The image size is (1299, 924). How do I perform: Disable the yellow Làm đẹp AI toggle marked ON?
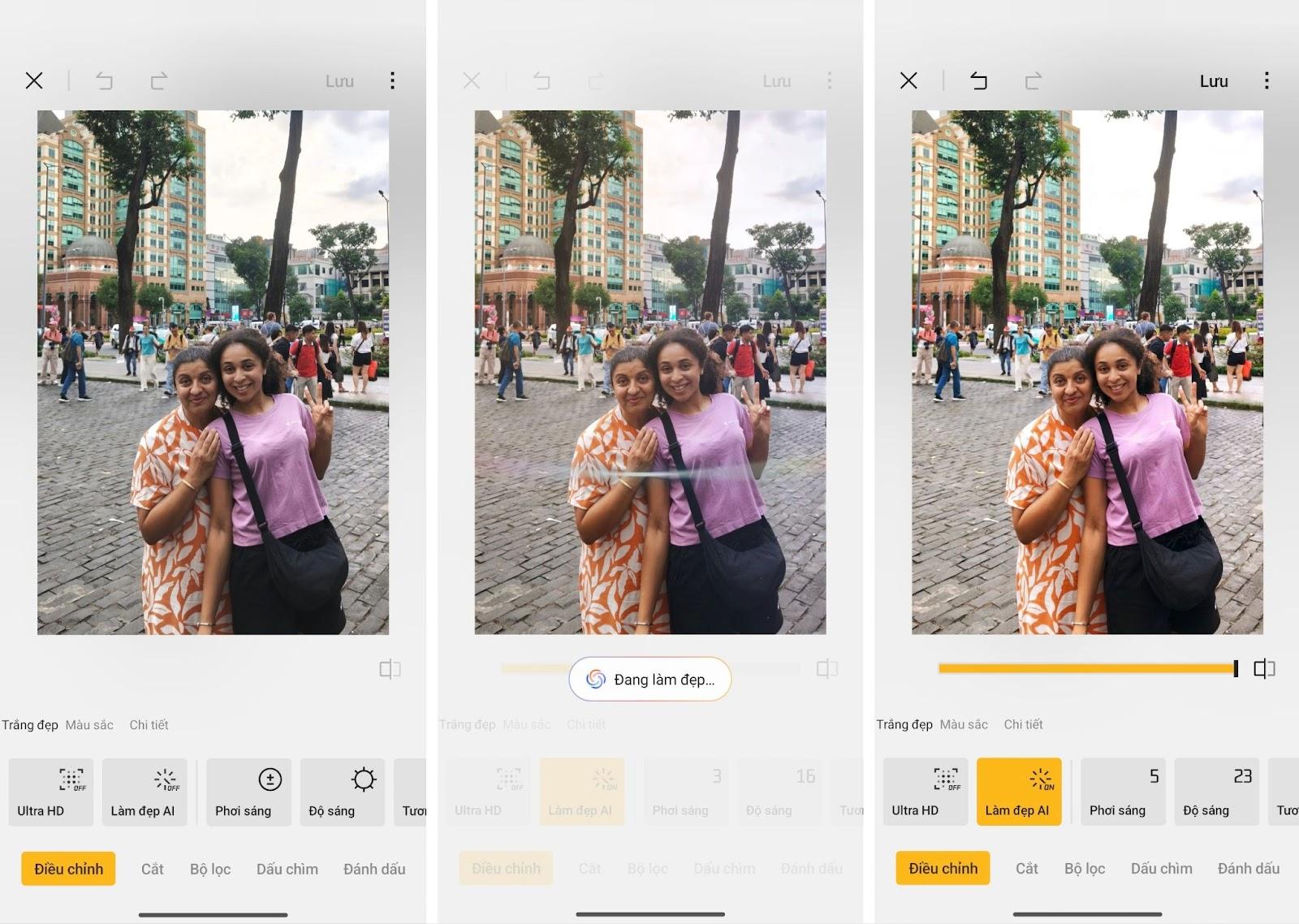click(x=1019, y=792)
